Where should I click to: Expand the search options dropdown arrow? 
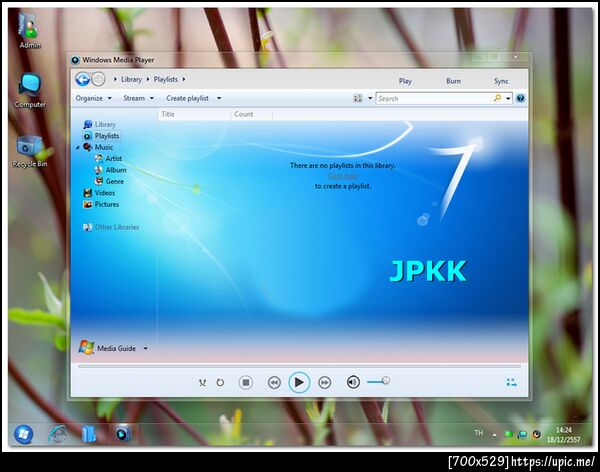(x=508, y=98)
